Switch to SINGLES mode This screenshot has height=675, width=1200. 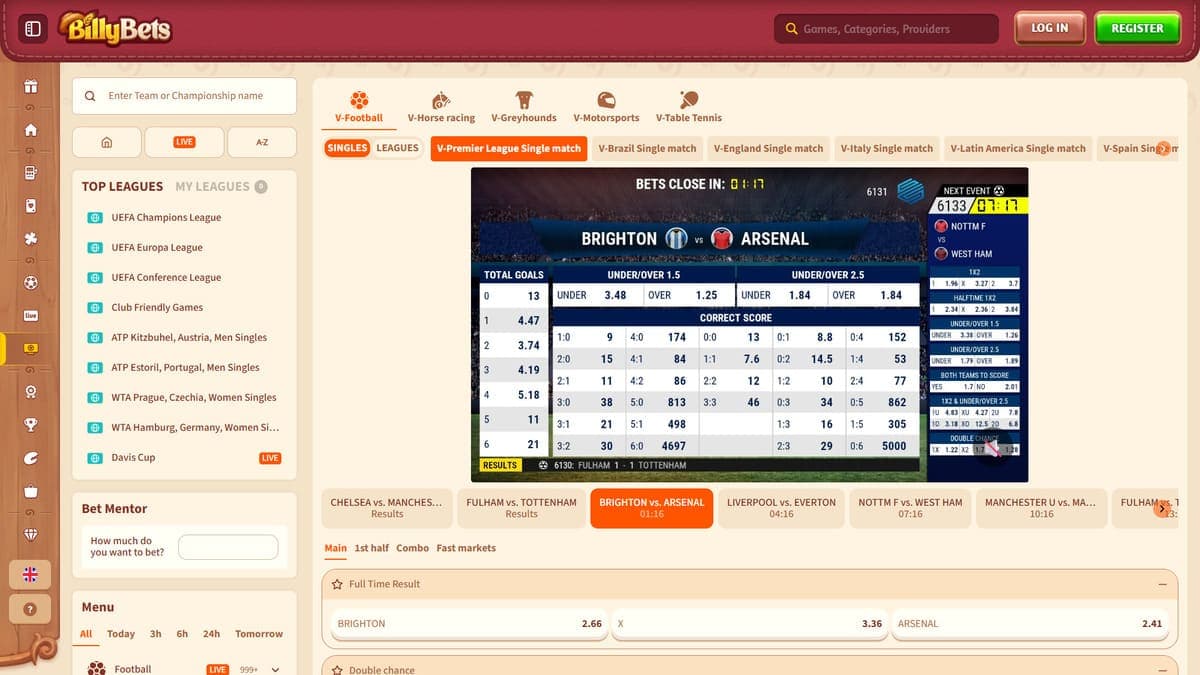click(347, 148)
